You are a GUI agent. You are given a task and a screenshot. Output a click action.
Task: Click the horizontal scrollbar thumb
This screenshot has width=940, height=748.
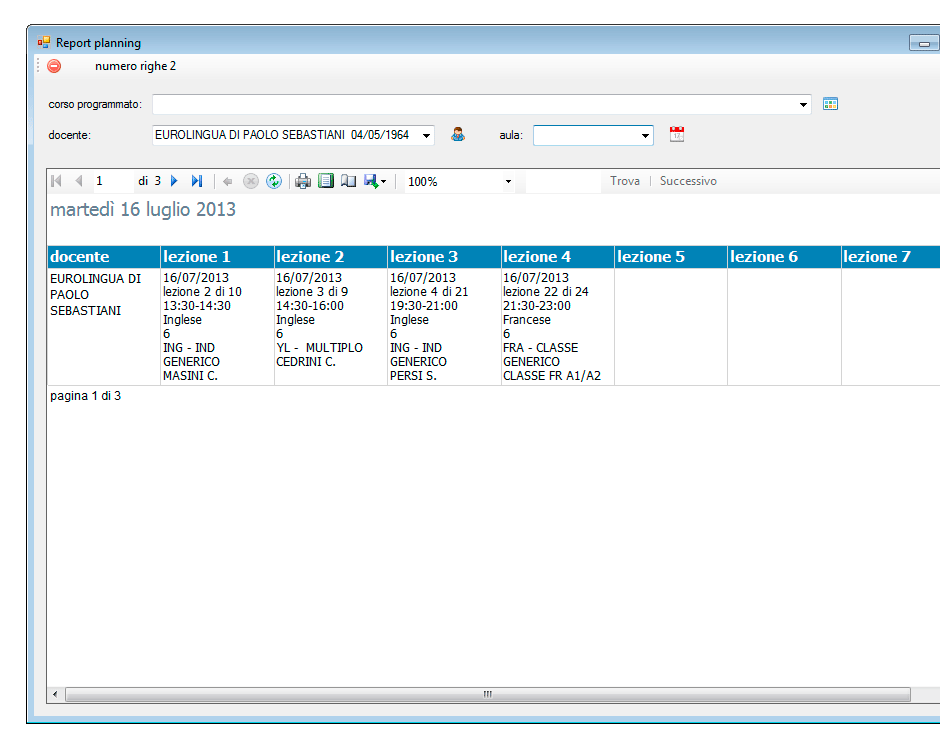tap(488, 694)
